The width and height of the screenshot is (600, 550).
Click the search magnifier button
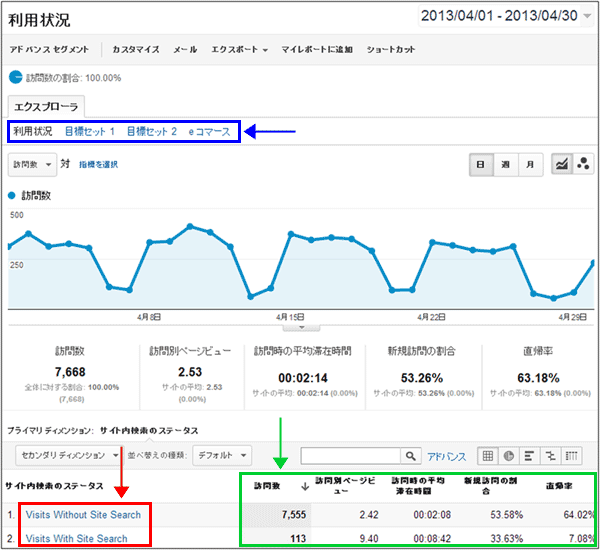(412, 456)
